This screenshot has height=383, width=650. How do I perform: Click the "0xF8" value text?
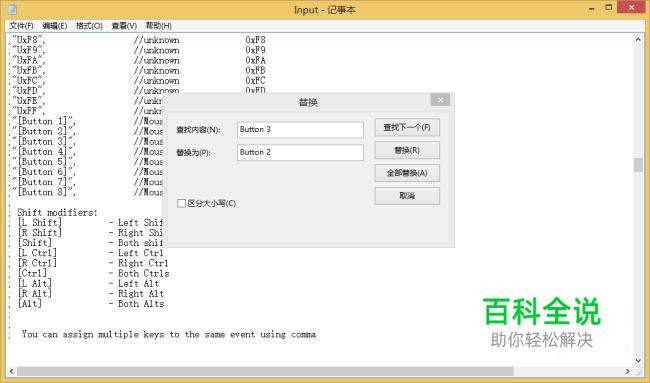click(x=255, y=40)
